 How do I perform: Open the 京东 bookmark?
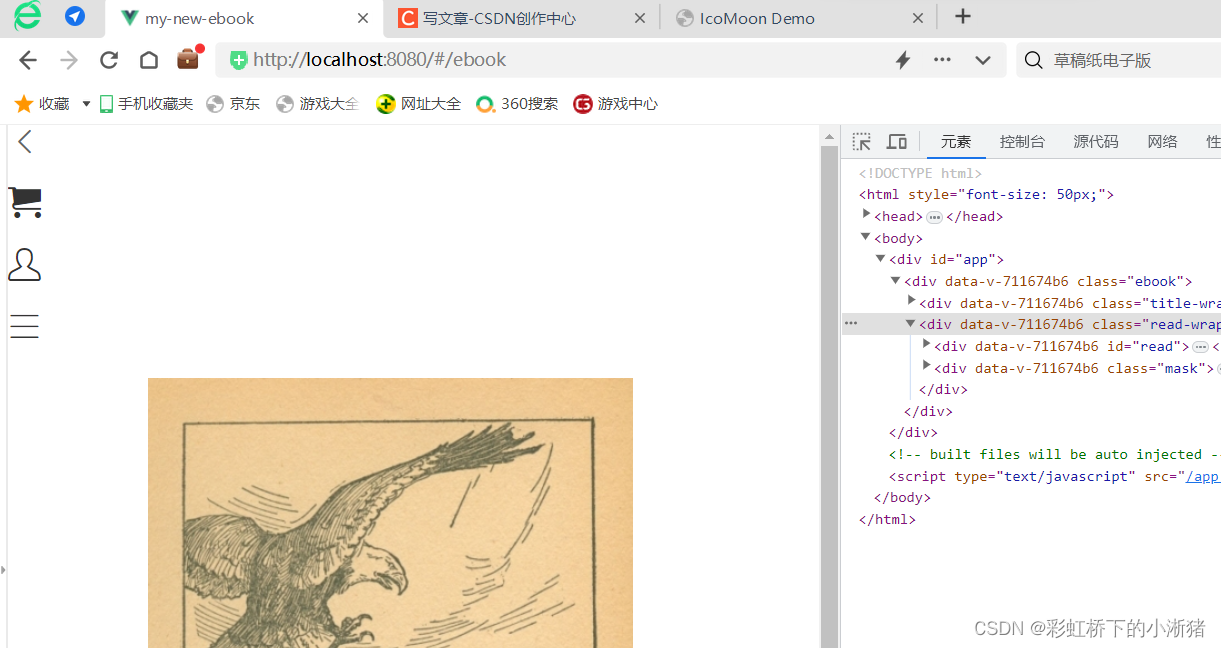tap(233, 104)
